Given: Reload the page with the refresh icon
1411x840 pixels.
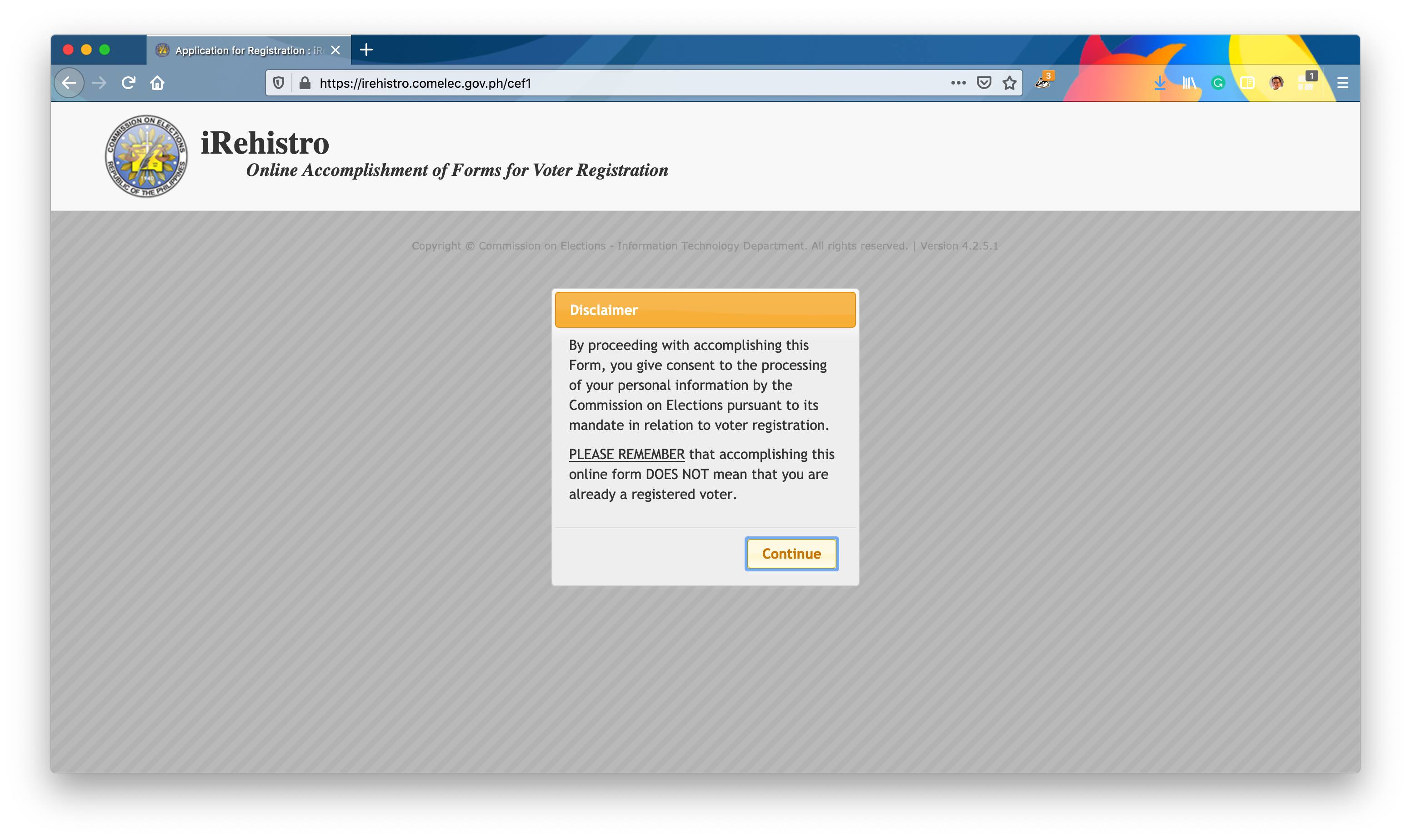Looking at the screenshot, I should coord(129,83).
